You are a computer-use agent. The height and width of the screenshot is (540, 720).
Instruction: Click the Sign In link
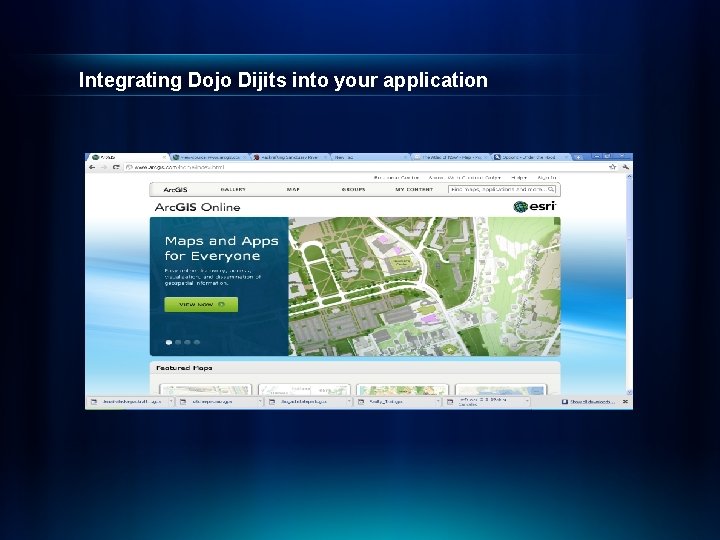coord(547,177)
